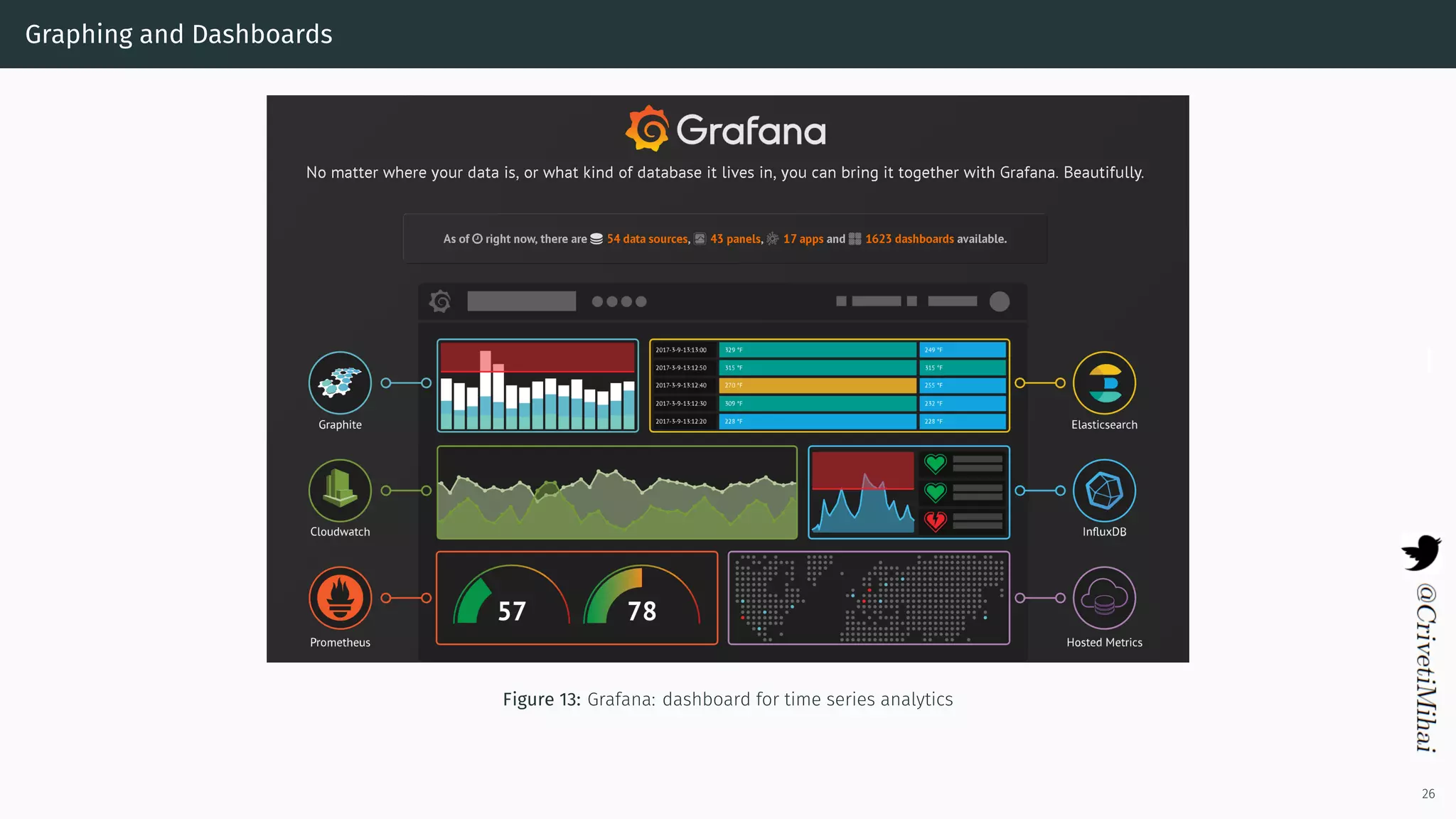Click the Grafana swirl logo
The height and width of the screenshot is (819, 1456).
(x=647, y=129)
